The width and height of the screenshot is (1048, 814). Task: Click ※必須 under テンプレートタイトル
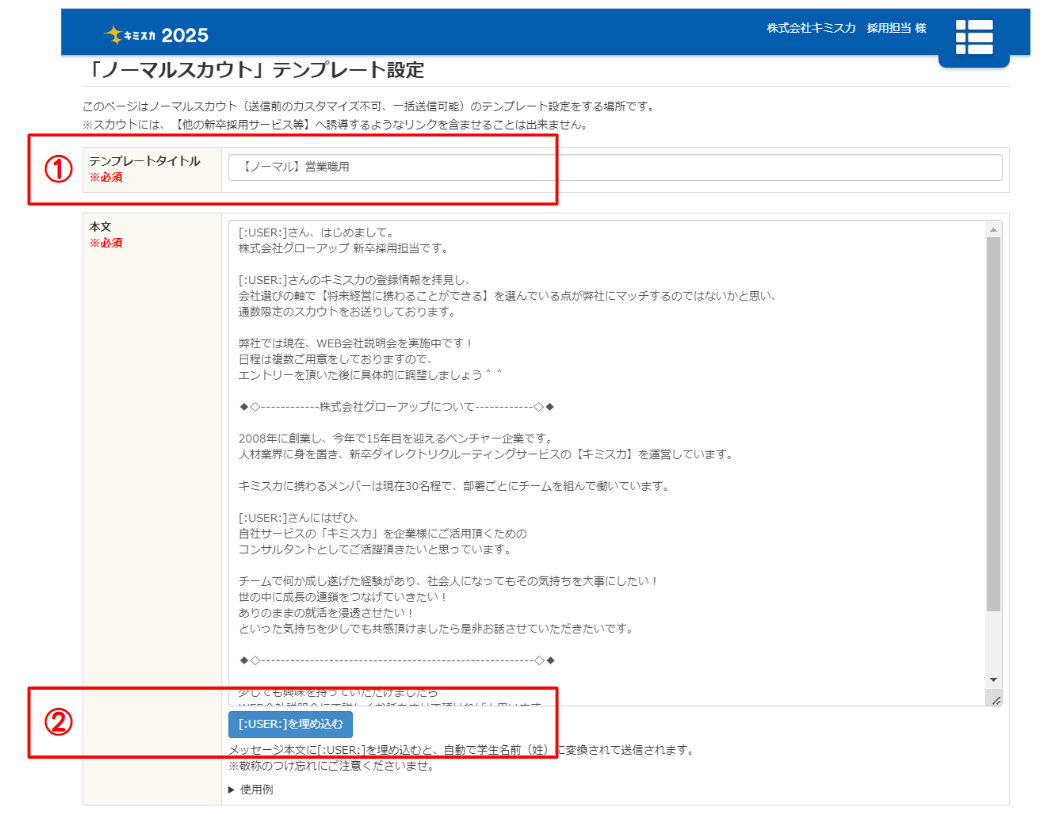coord(106,177)
